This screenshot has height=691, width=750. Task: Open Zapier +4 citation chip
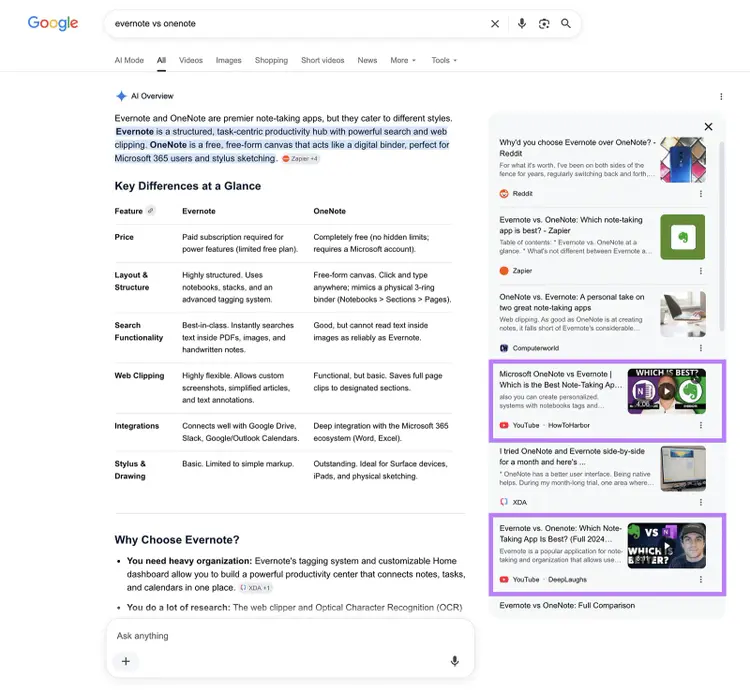[x=300, y=159]
